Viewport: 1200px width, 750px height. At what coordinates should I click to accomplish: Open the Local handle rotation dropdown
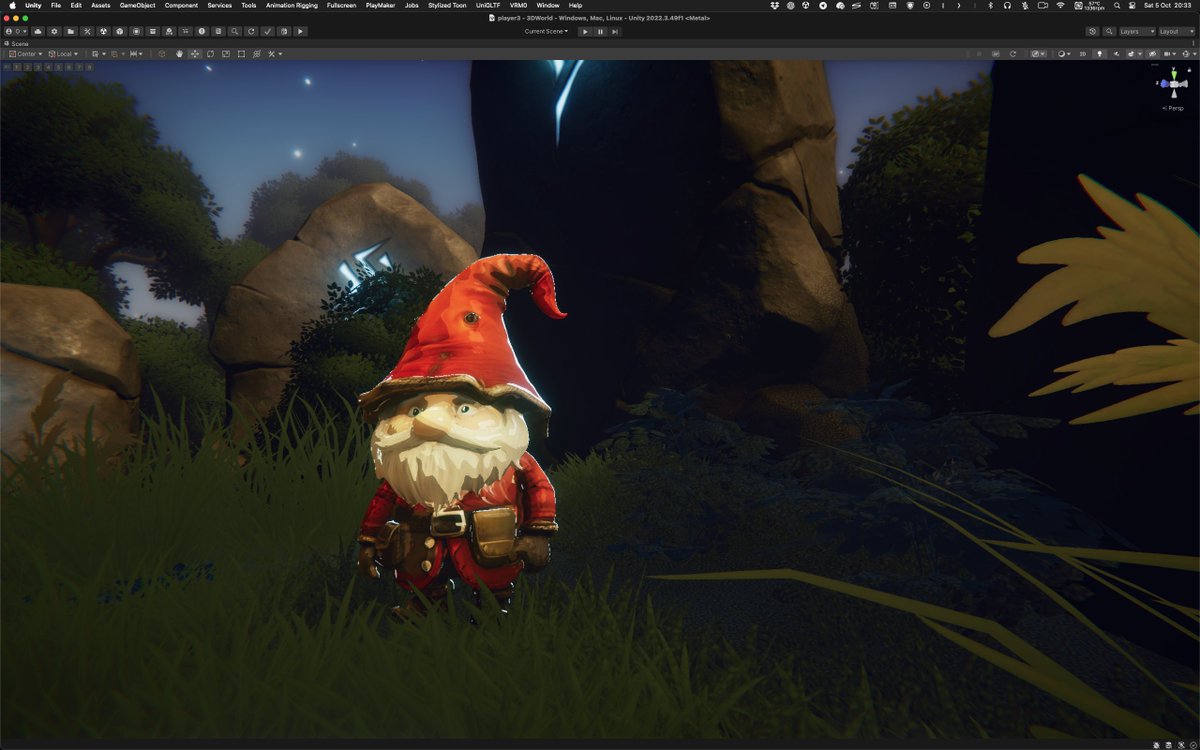[63, 54]
